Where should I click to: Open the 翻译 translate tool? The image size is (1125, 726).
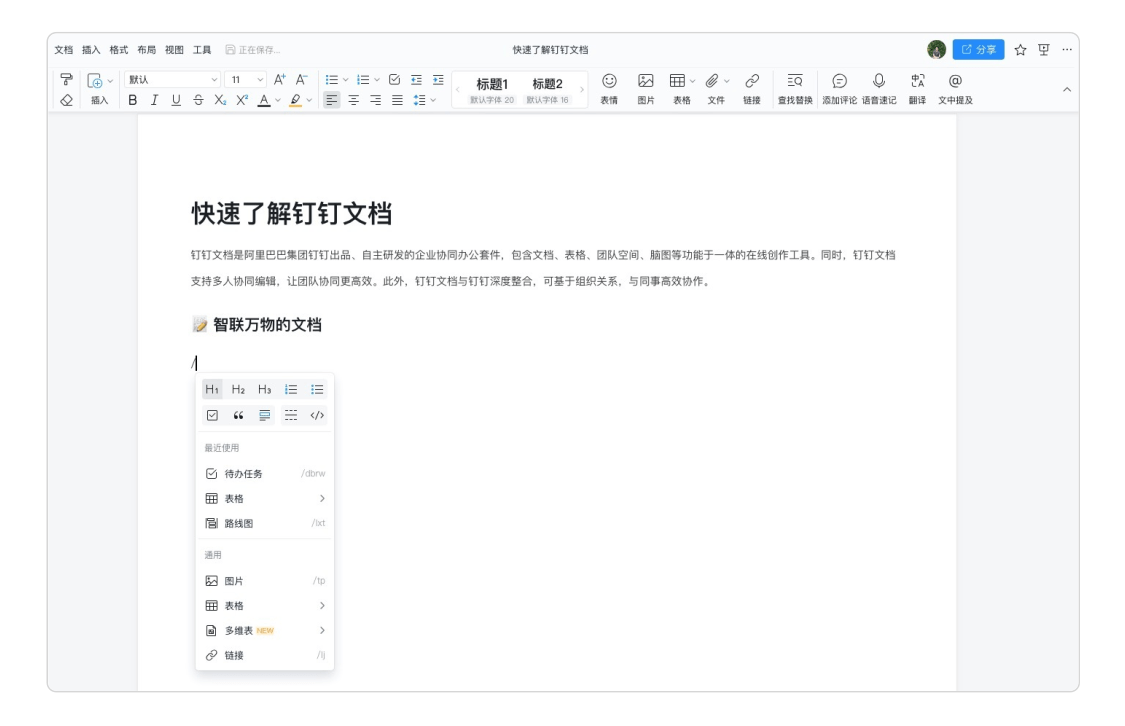(917, 89)
